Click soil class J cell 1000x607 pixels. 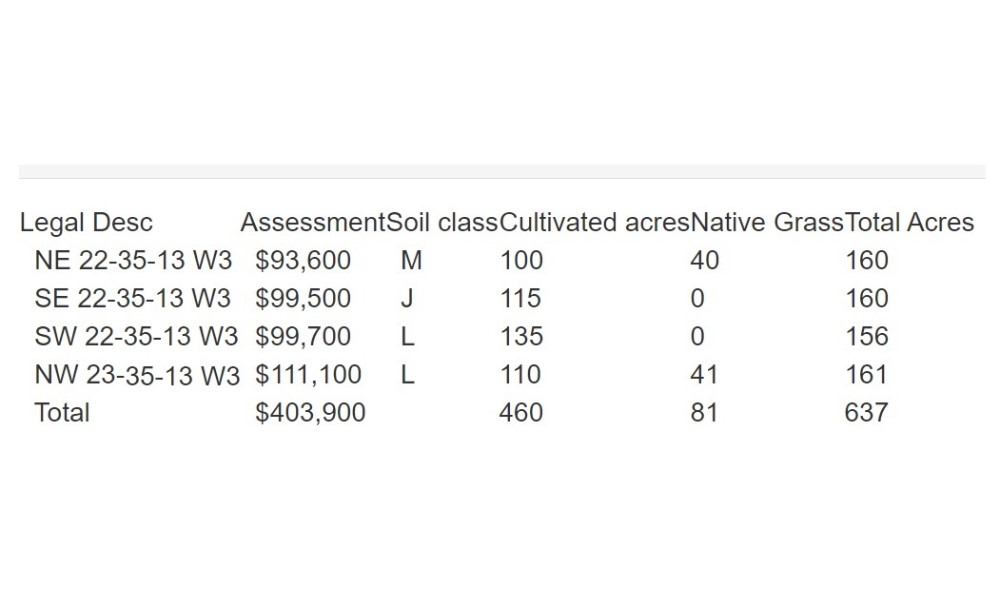[x=407, y=298]
